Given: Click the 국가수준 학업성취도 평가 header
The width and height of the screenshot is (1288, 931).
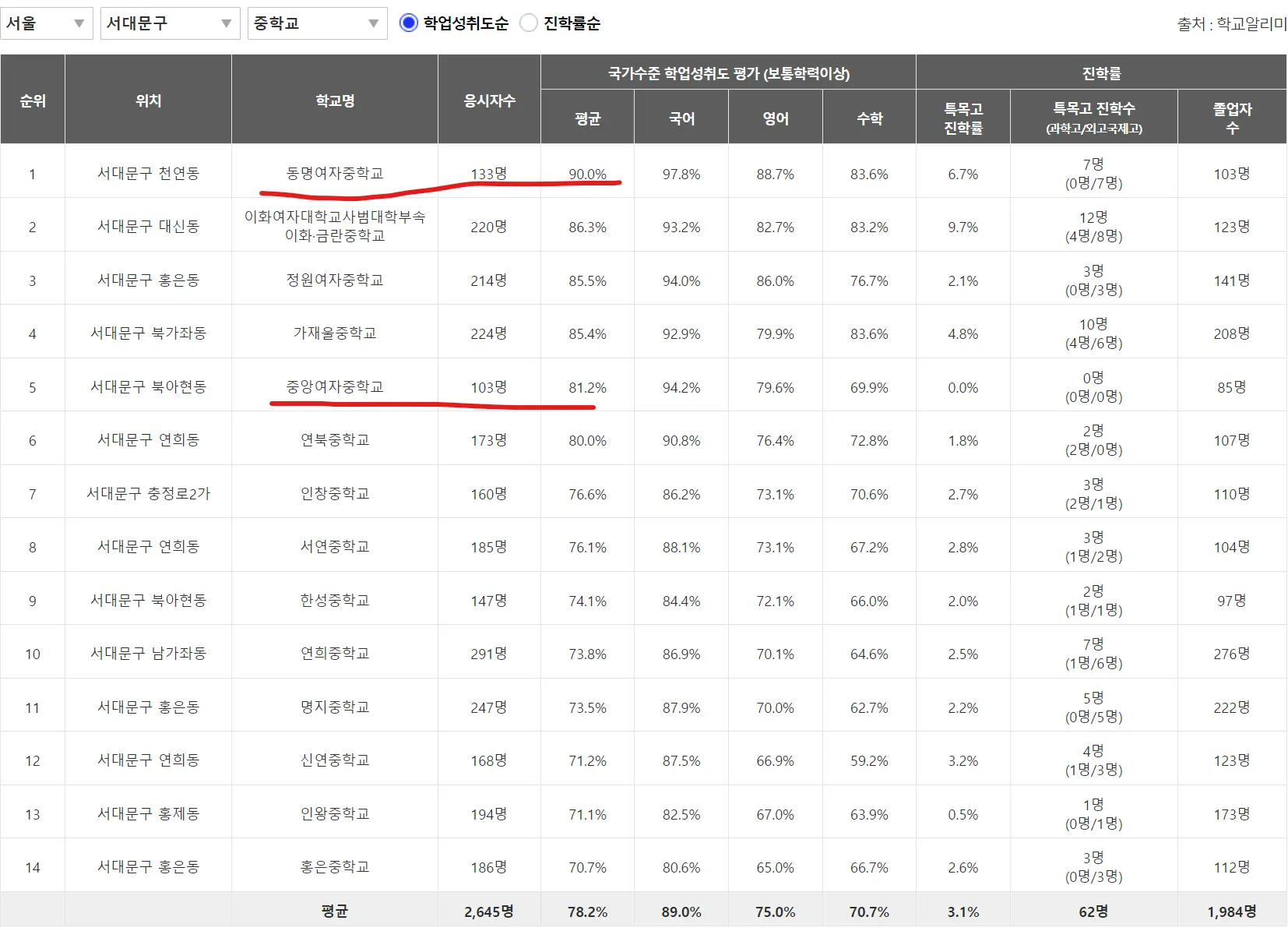Looking at the screenshot, I should 728,72.
